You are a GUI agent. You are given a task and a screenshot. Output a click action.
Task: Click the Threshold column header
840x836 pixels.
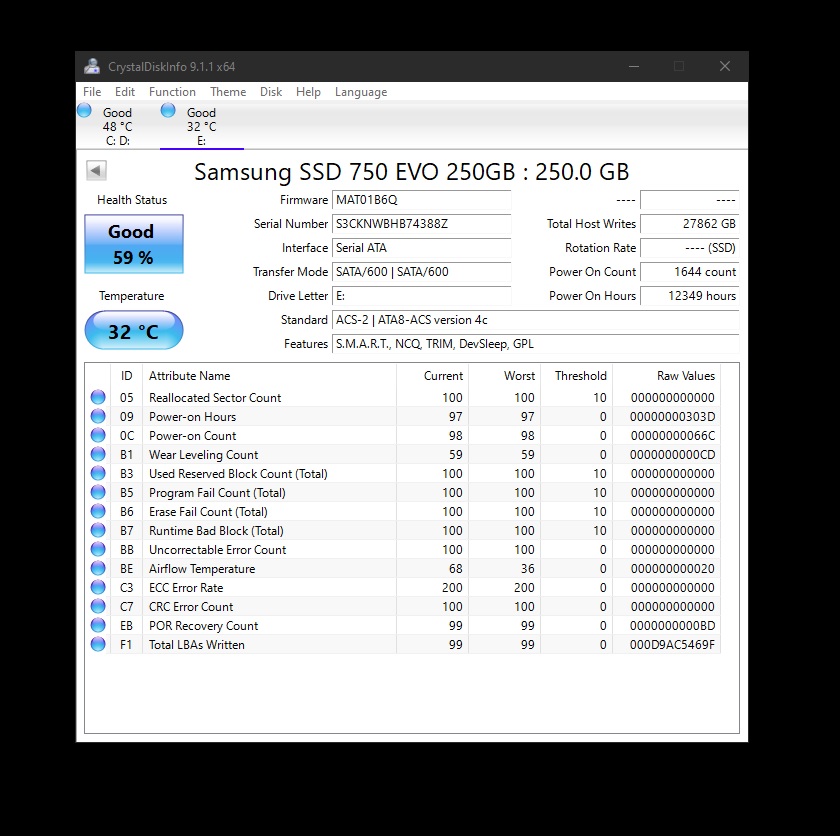576,376
